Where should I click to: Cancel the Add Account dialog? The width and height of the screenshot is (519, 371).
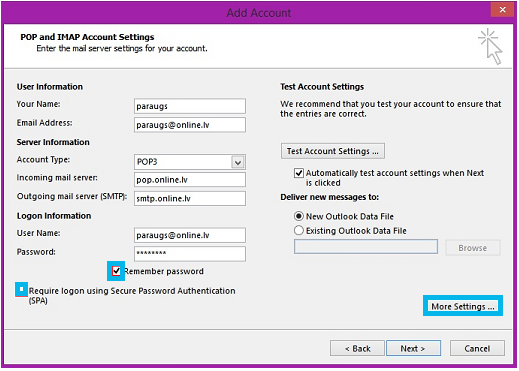[x=477, y=348]
